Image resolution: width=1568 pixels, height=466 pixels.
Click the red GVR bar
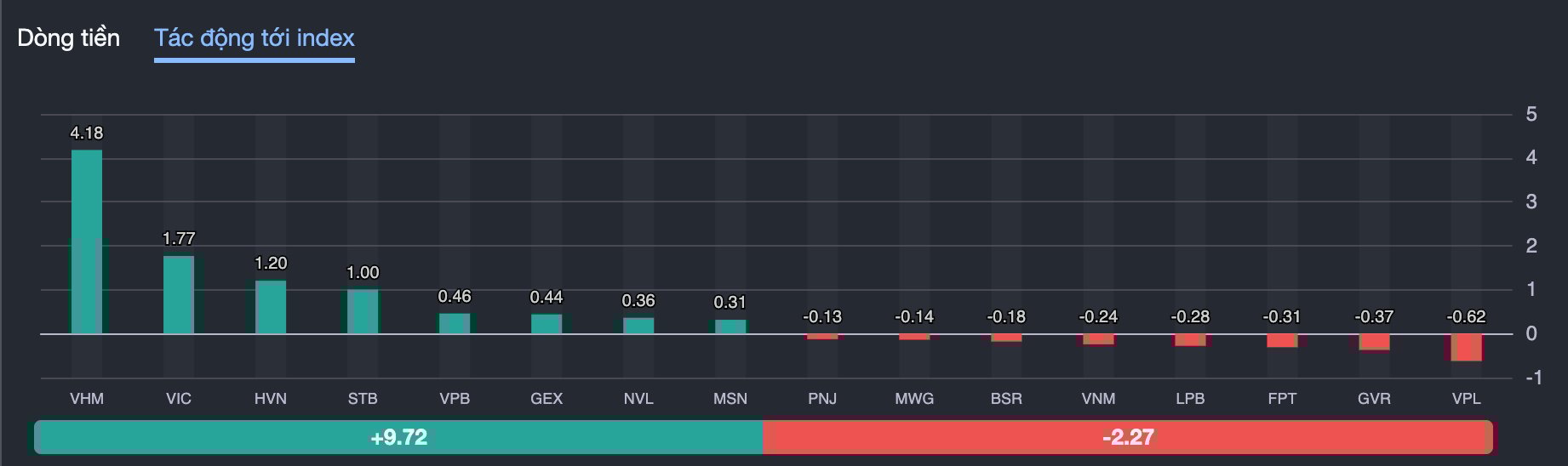click(x=1374, y=342)
